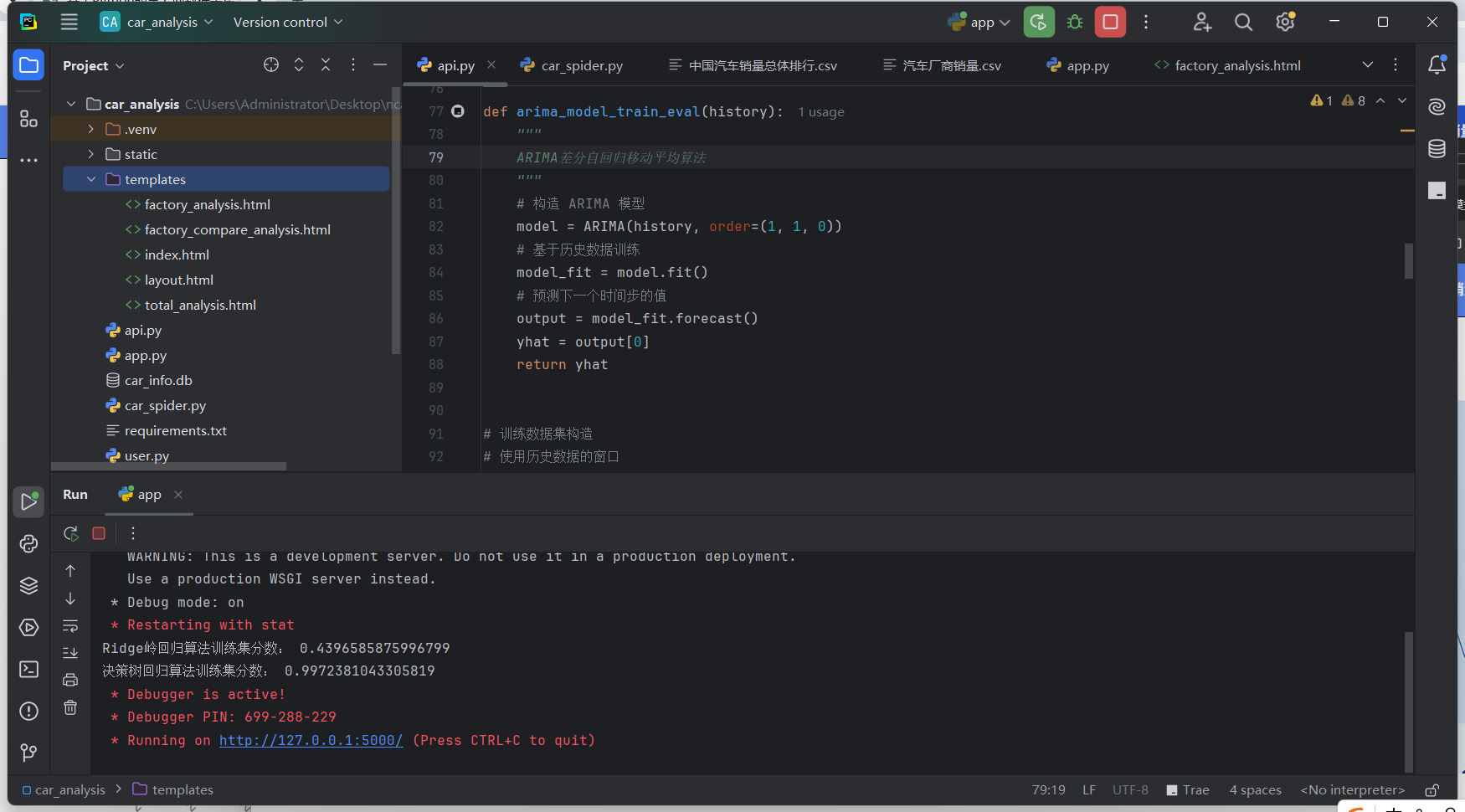This screenshot has height=812, width=1465.
Task: Switch to factory_analysis.html tab
Action: [1227, 65]
